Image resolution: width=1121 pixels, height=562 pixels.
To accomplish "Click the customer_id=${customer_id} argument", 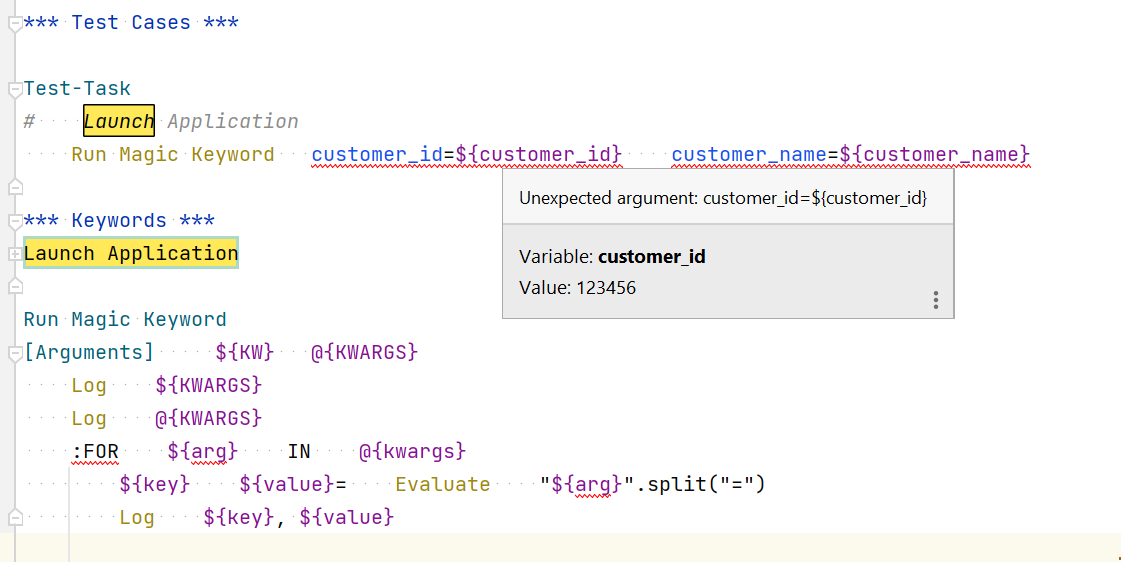I will 467,155.
